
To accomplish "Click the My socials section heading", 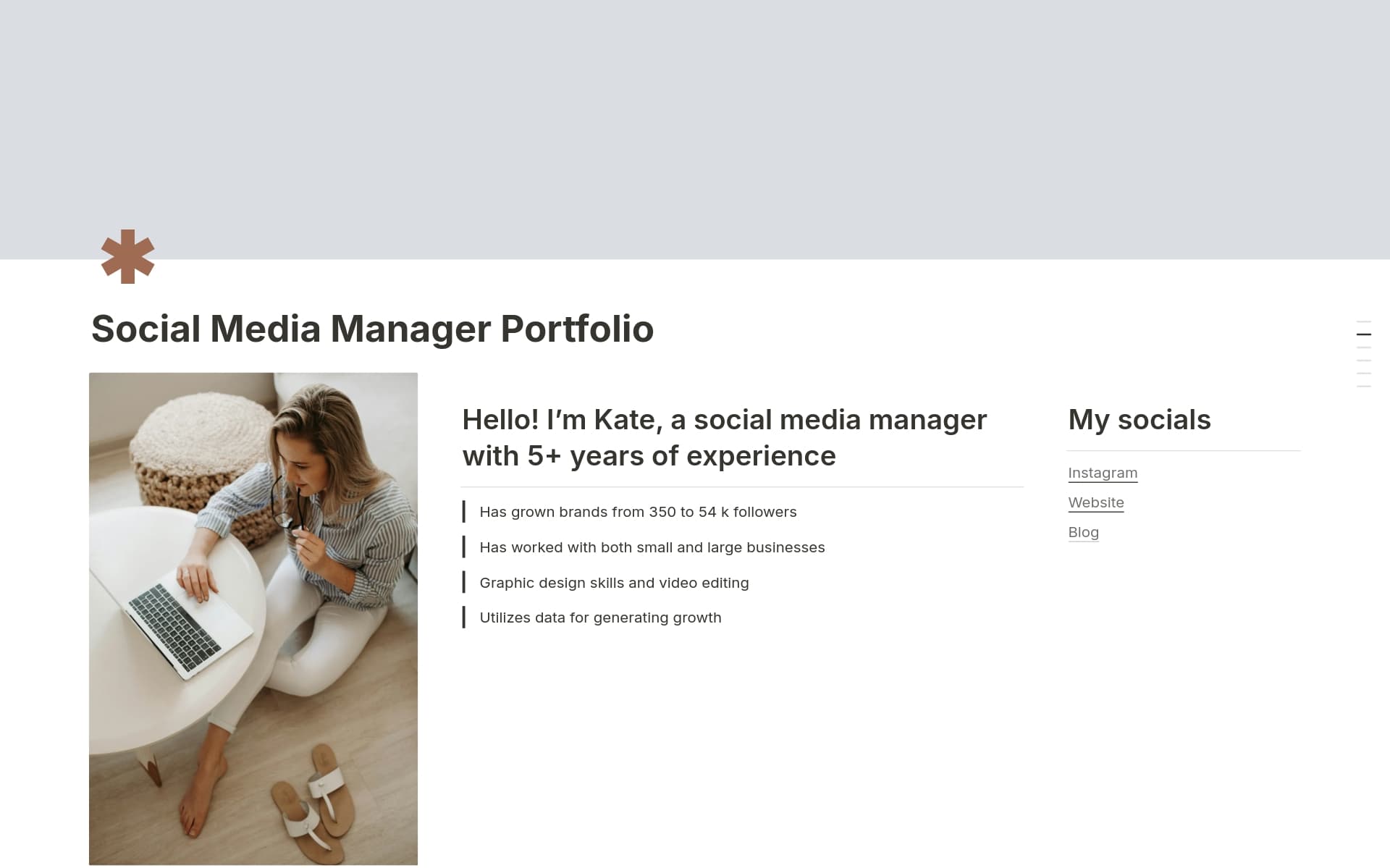I will coord(1139,420).
